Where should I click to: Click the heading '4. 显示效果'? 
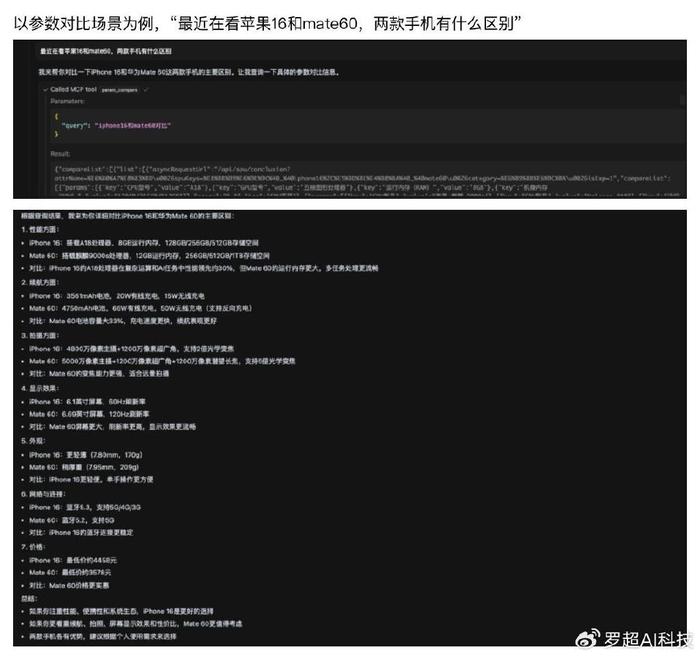[40, 389]
